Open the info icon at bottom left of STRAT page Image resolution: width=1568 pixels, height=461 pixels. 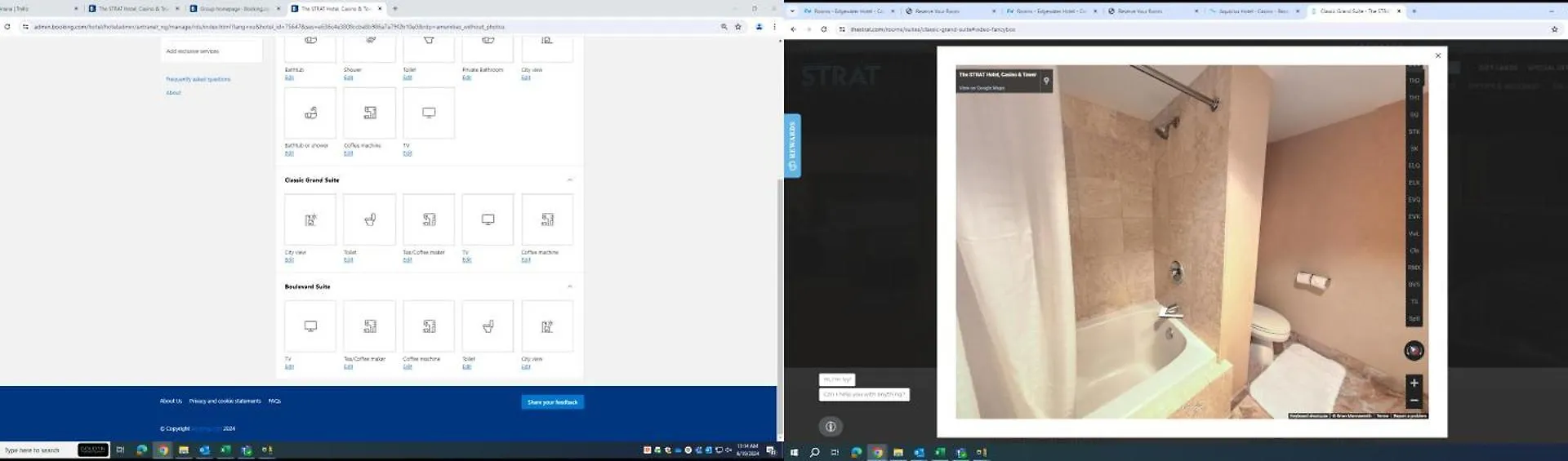(x=831, y=427)
